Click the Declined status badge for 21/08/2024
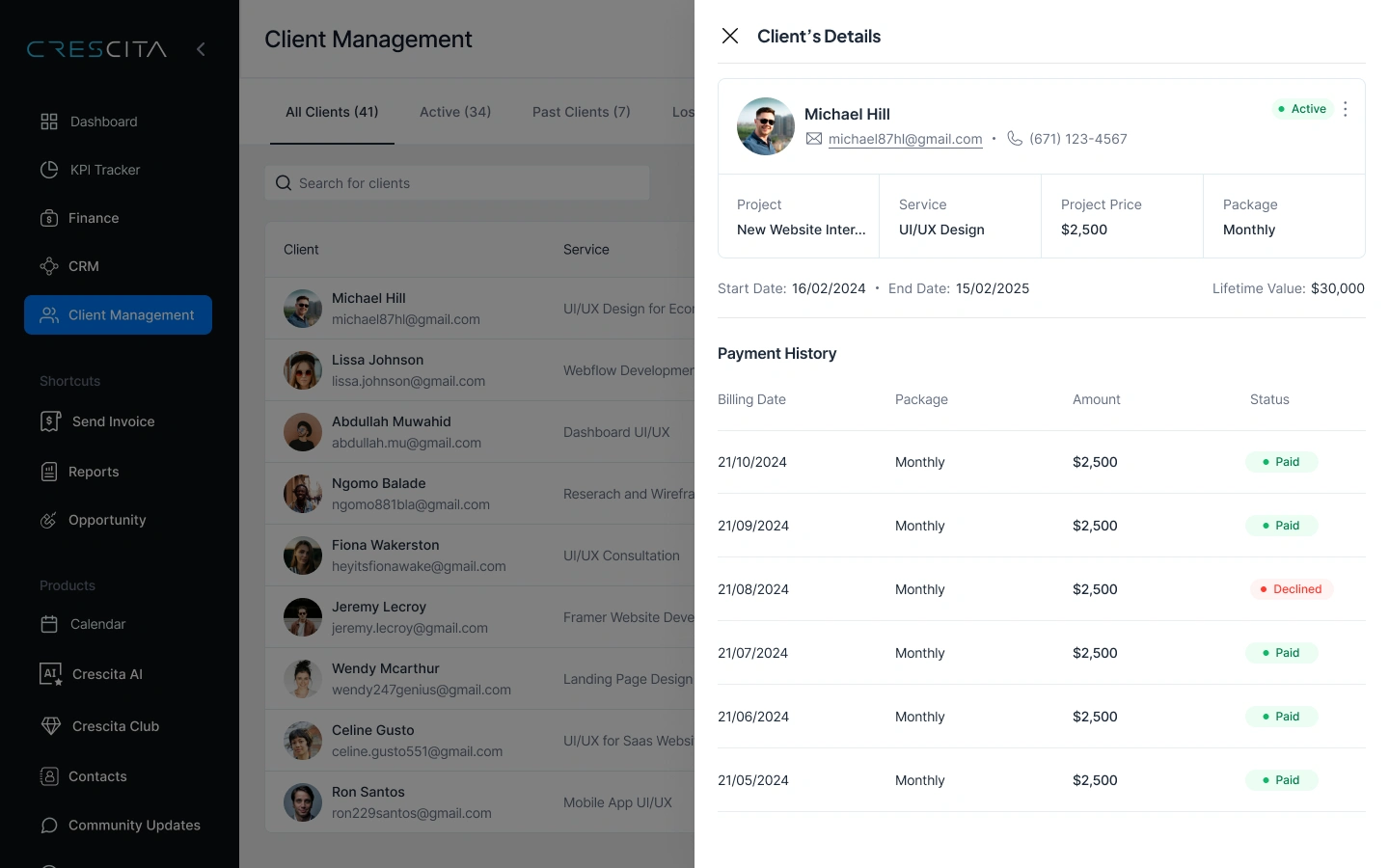Image resolution: width=1389 pixels, height=868 pixels. 1292,589
